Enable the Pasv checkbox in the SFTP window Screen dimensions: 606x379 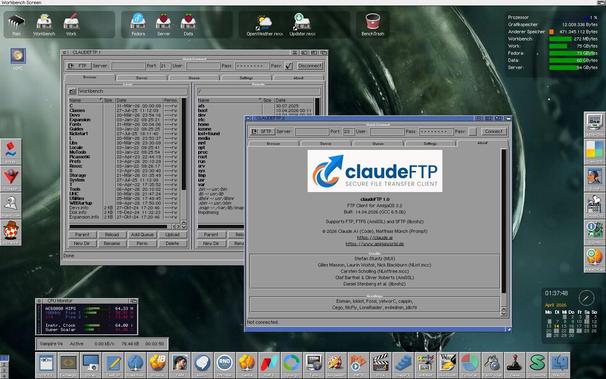pos(473,132)
